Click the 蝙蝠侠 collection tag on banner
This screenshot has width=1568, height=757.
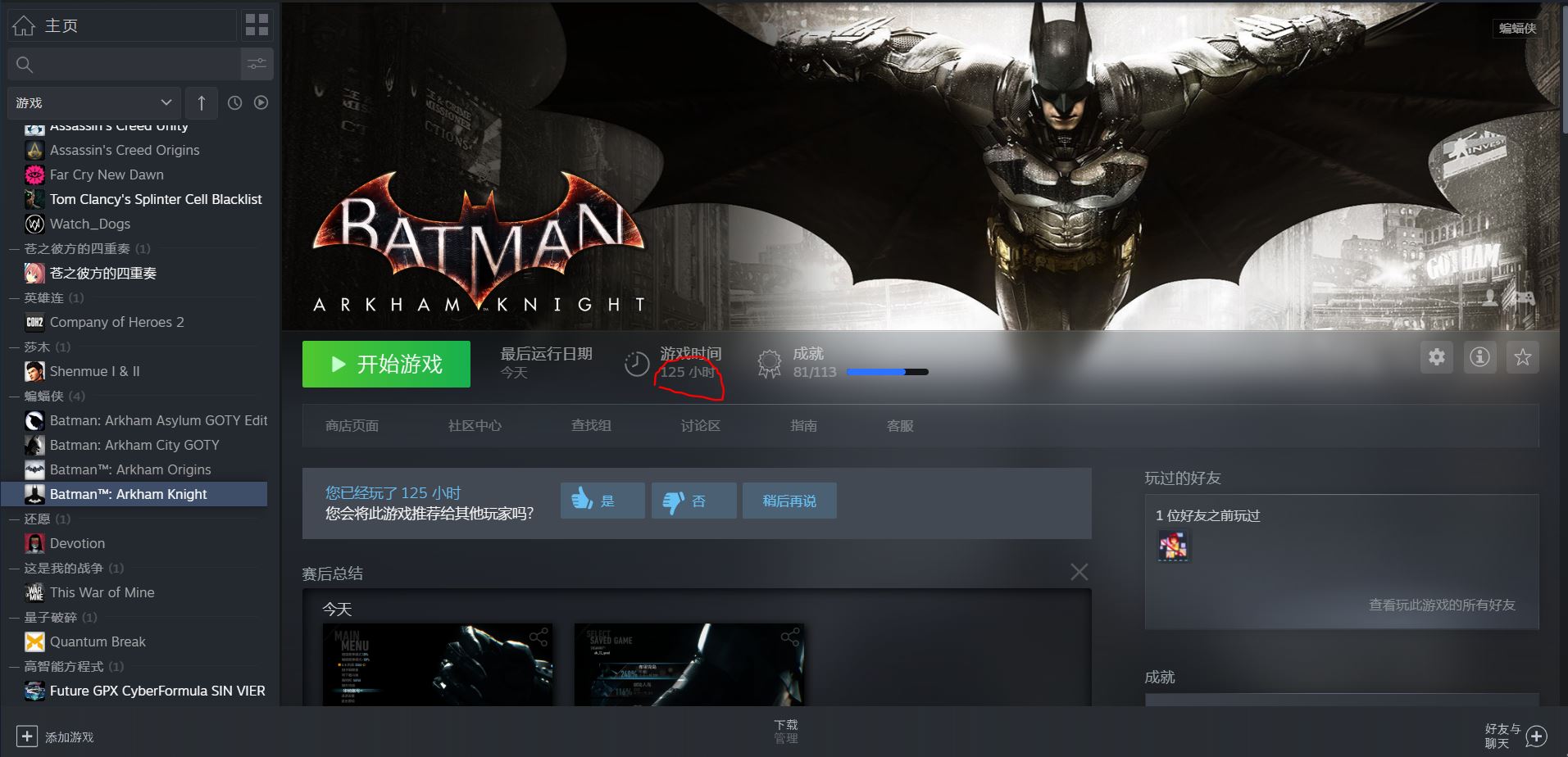(1517, 28)
